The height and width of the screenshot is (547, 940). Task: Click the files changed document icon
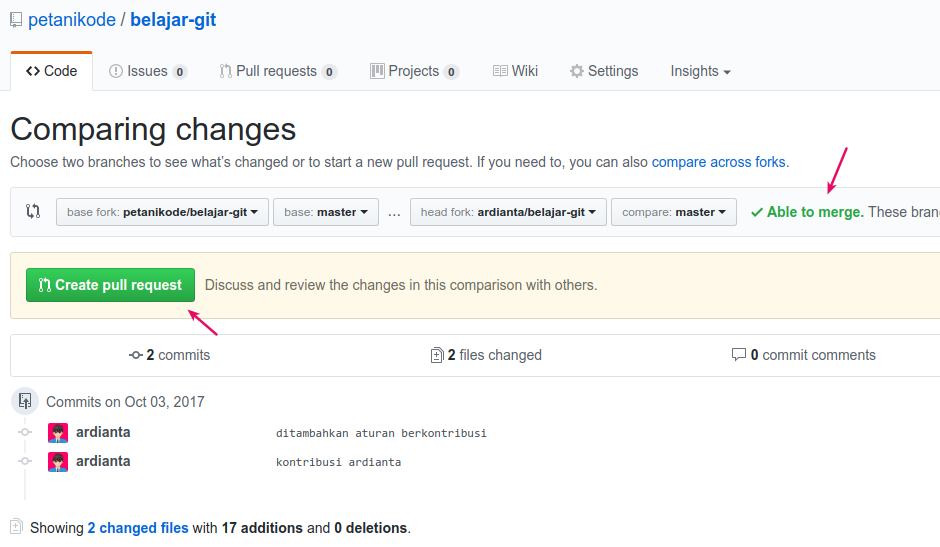(x=436, y=355)
